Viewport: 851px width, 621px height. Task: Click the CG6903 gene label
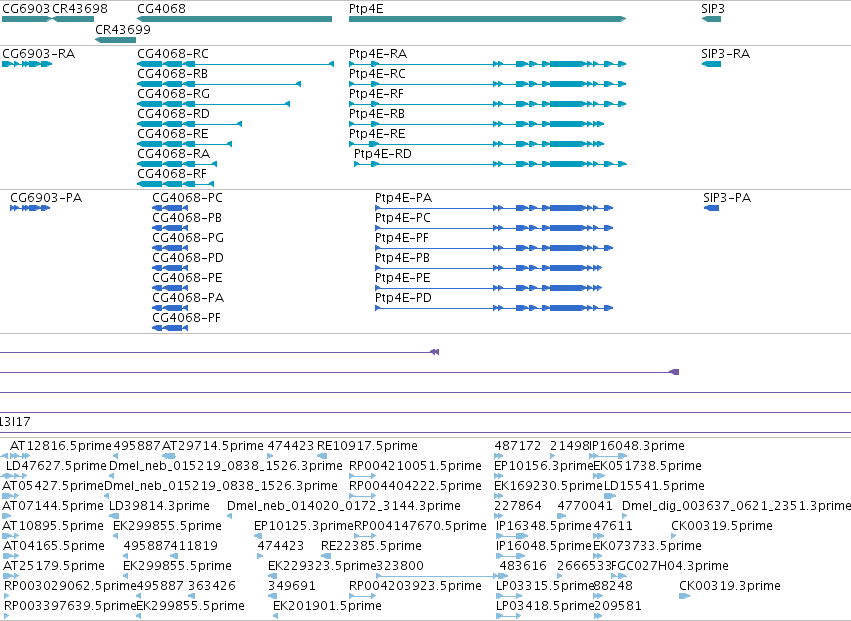point(26,9)
